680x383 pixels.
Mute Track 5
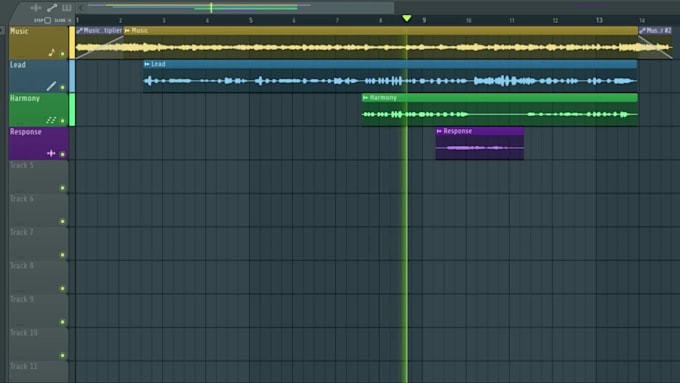click(62, 188)
